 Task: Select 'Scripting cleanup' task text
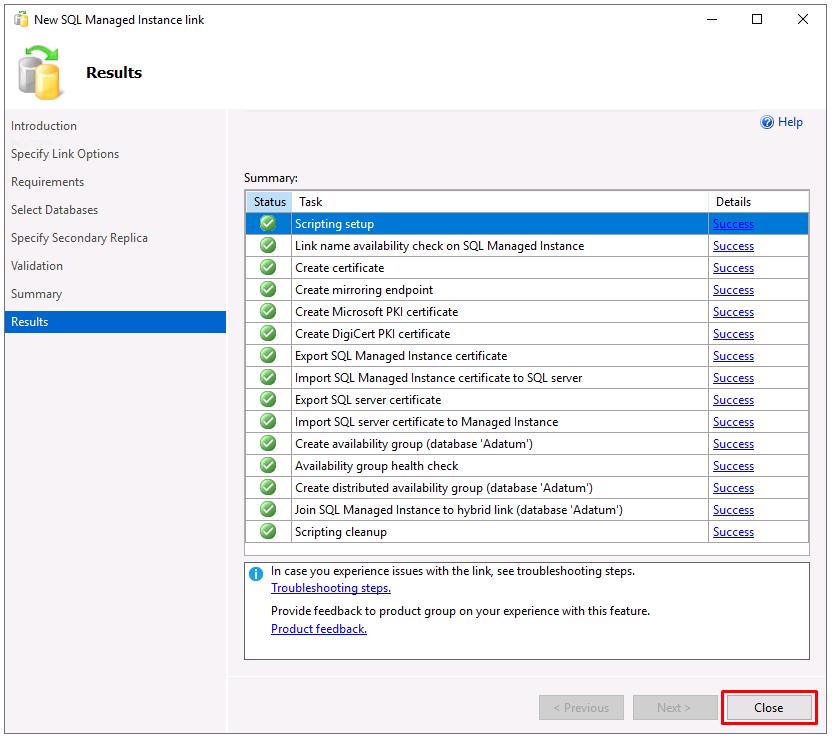[341, 532]
